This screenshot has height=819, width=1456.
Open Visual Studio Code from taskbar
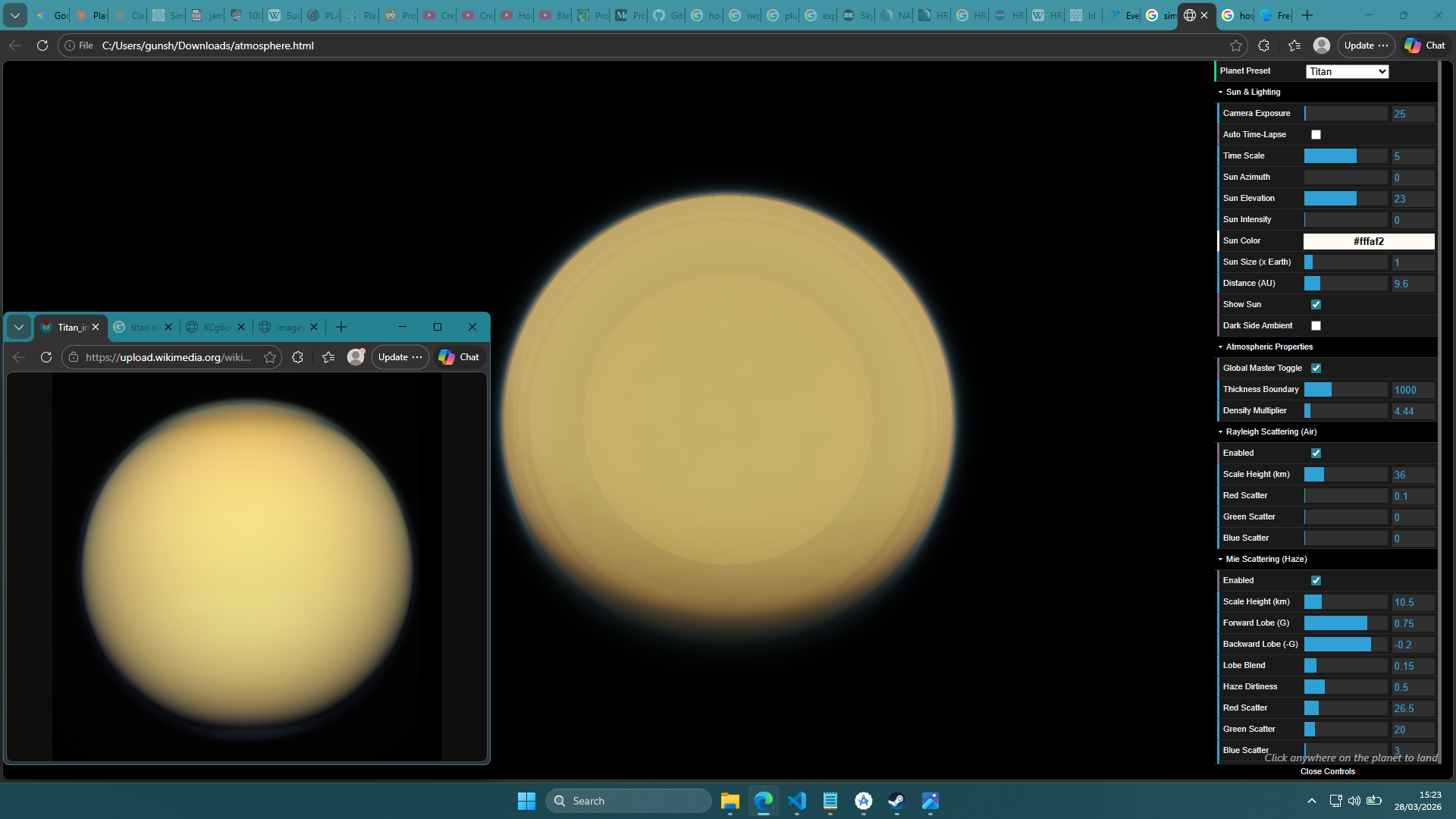coord(796,801)
